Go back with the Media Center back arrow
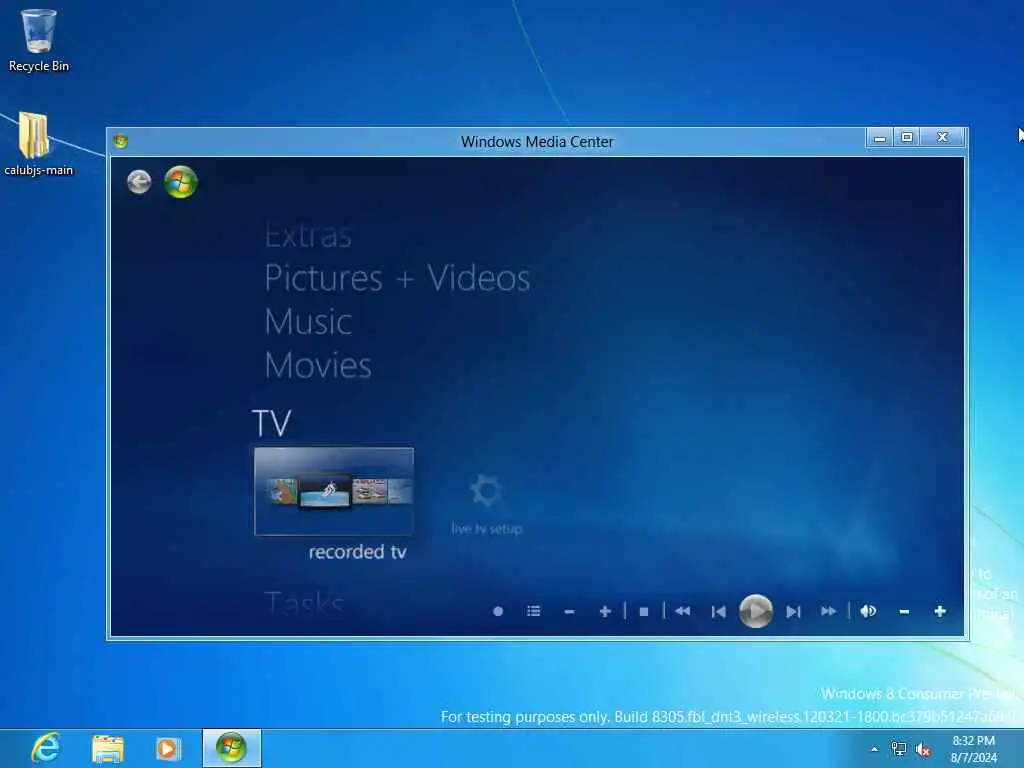 tap(139, 182)
